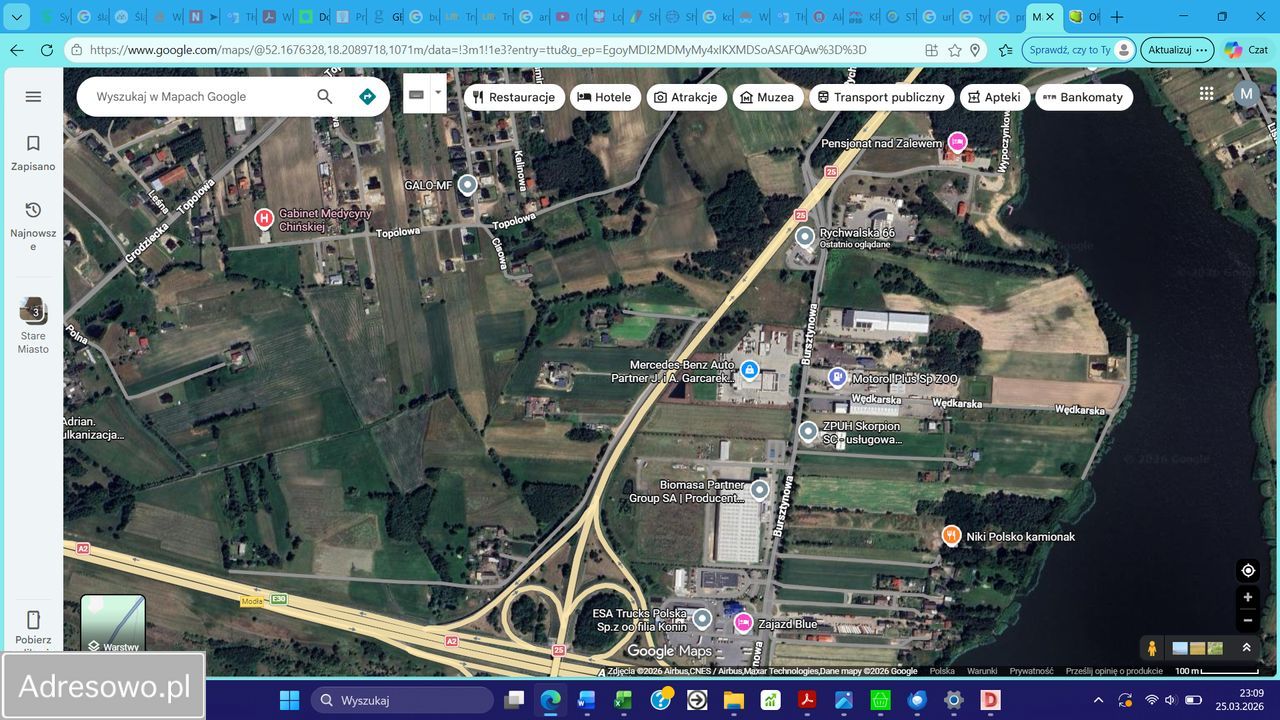
Task: Open File Explorer from the taskbar
Action: pyautogui.click(x=734, y=700)
